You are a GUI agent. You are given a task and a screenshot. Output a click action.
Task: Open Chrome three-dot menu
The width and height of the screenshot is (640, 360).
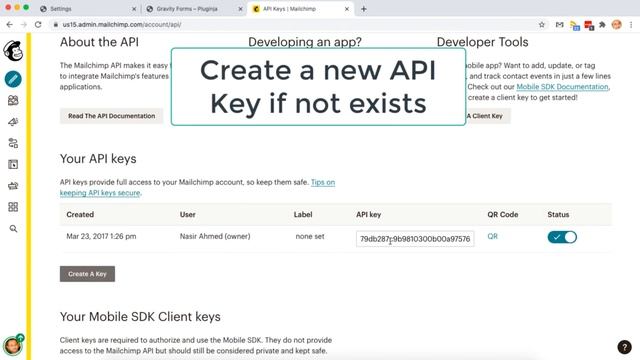pyautogui.click(x=631, y=24)
